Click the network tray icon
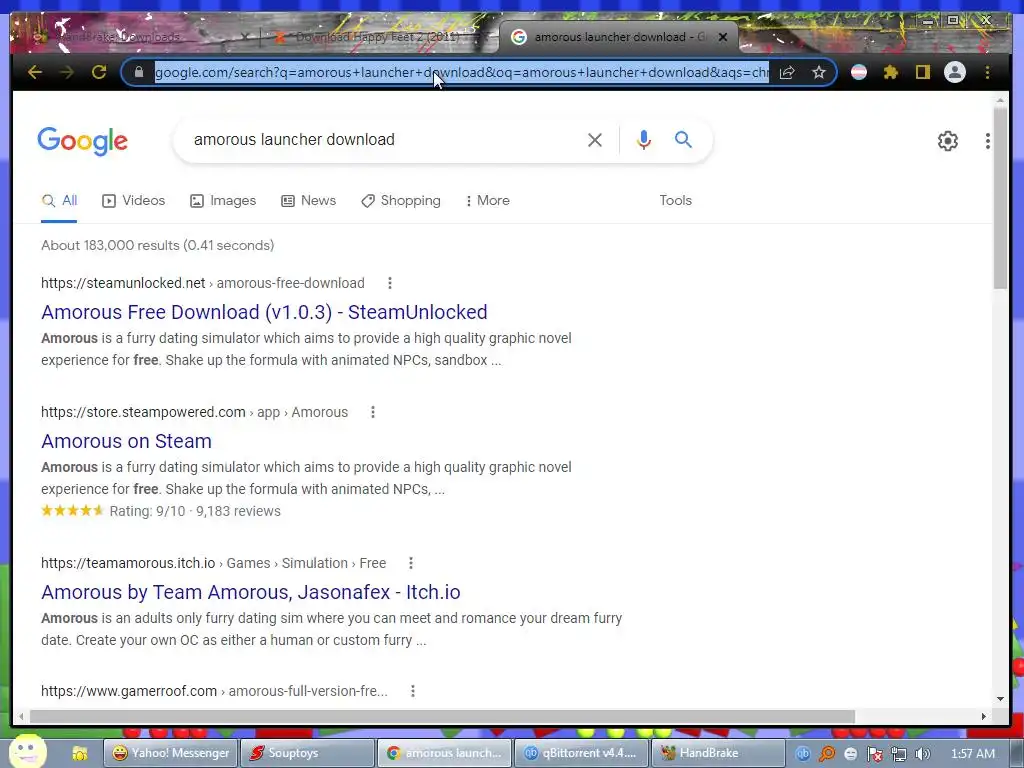 (x=899, y=754)
